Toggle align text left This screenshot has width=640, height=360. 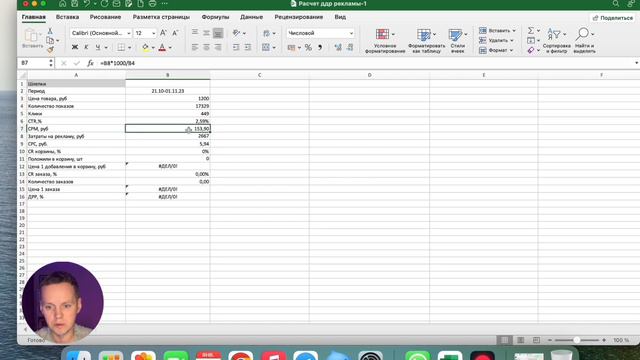[x=195, y=48]
